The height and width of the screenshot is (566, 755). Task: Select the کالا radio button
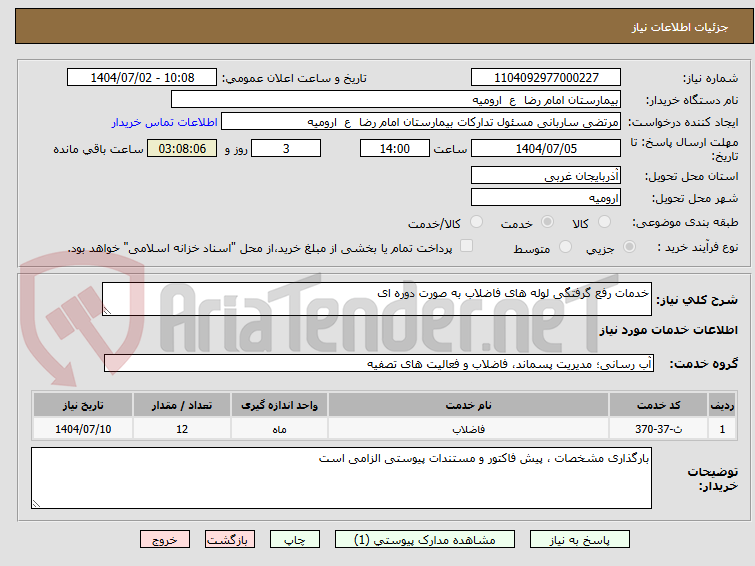[604, 222]
